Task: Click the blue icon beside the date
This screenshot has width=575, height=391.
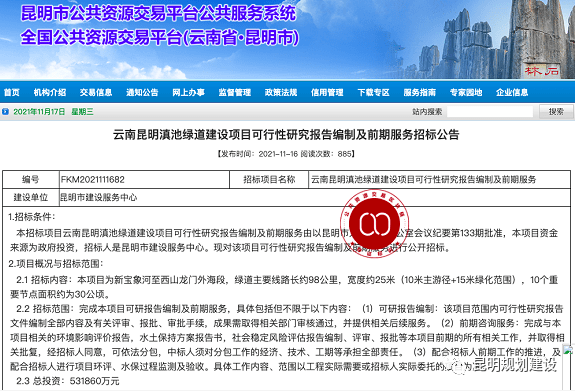Action: click(6, 112)
